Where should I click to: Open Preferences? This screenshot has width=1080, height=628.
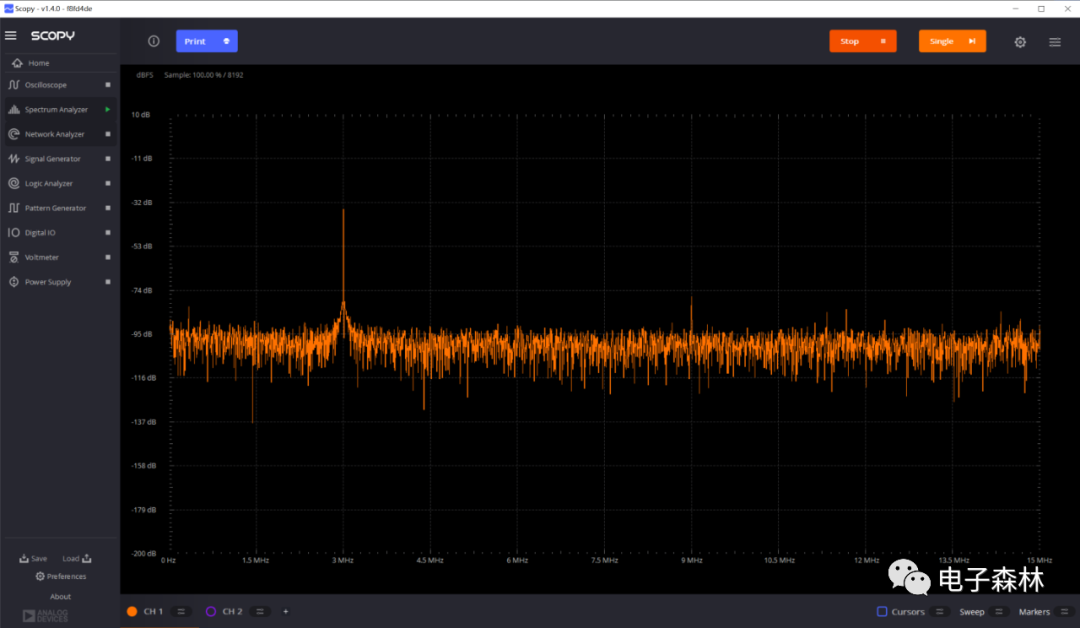point(61,576)
